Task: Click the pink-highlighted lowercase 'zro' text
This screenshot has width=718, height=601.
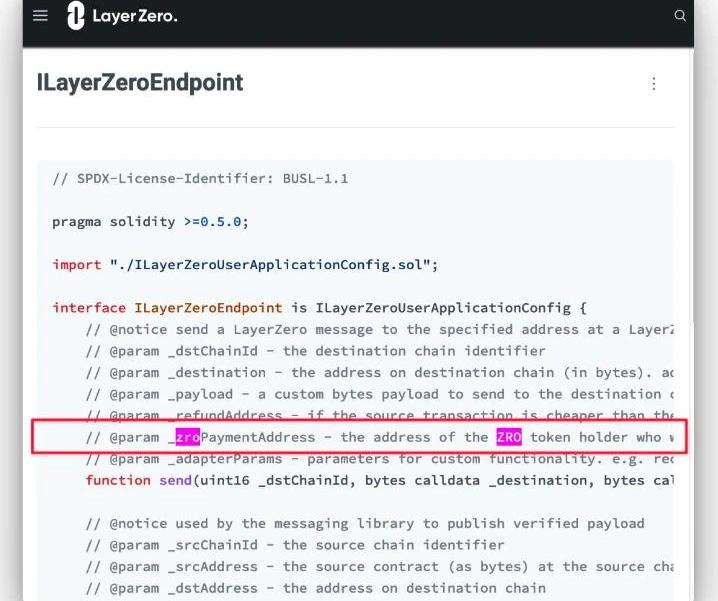Action: (187, 437)
